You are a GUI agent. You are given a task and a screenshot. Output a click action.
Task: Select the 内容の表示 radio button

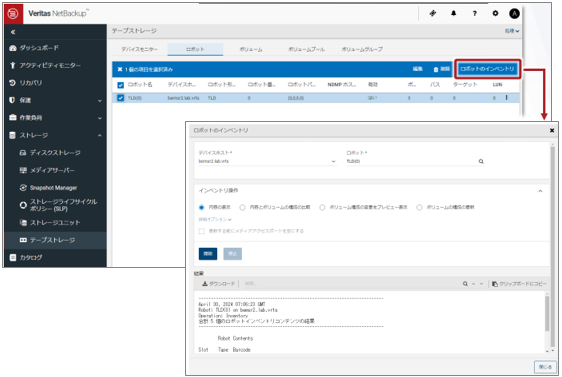(201, 207)
